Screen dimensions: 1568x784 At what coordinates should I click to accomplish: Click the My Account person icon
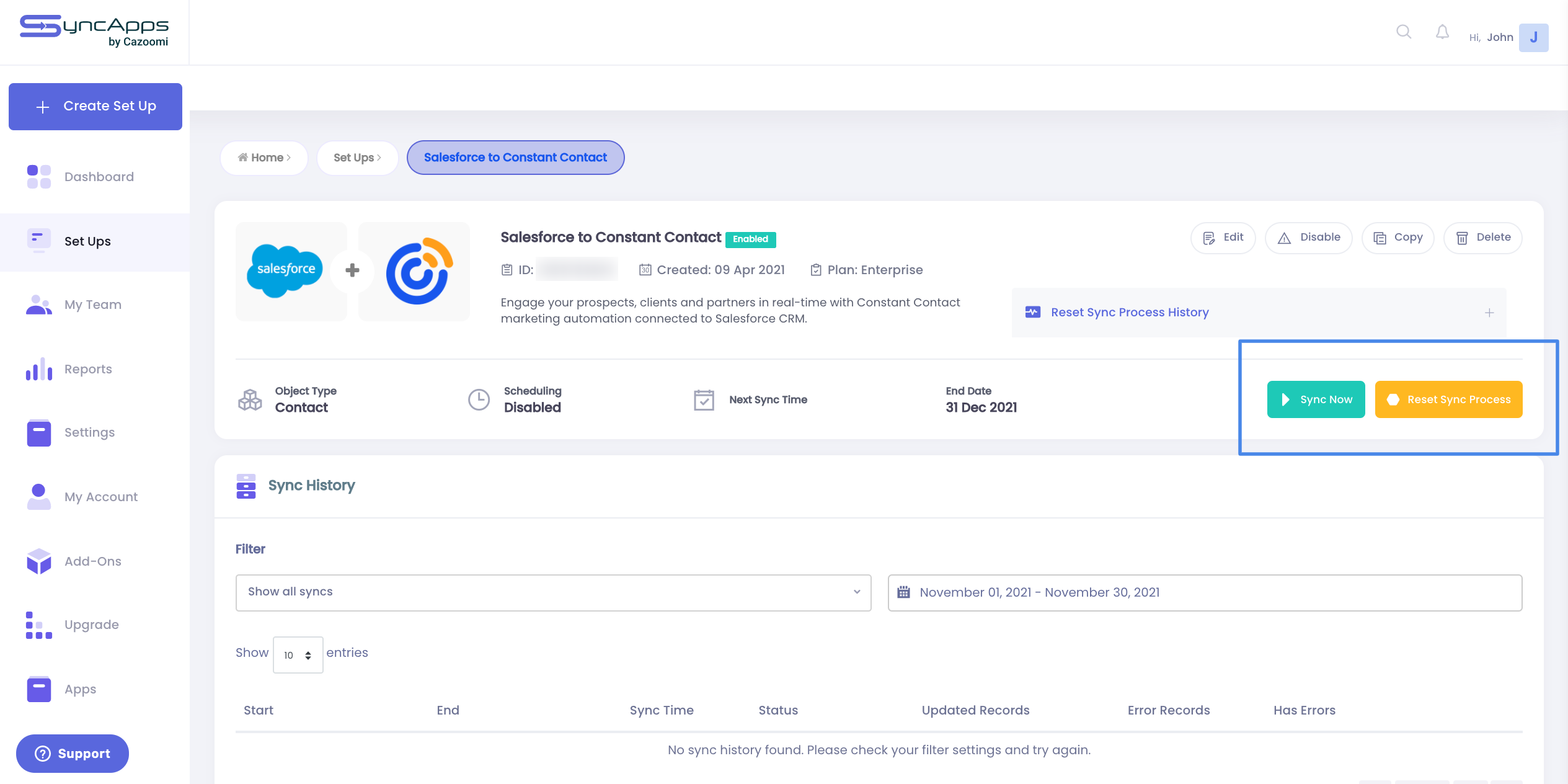(x=39, y=497)
